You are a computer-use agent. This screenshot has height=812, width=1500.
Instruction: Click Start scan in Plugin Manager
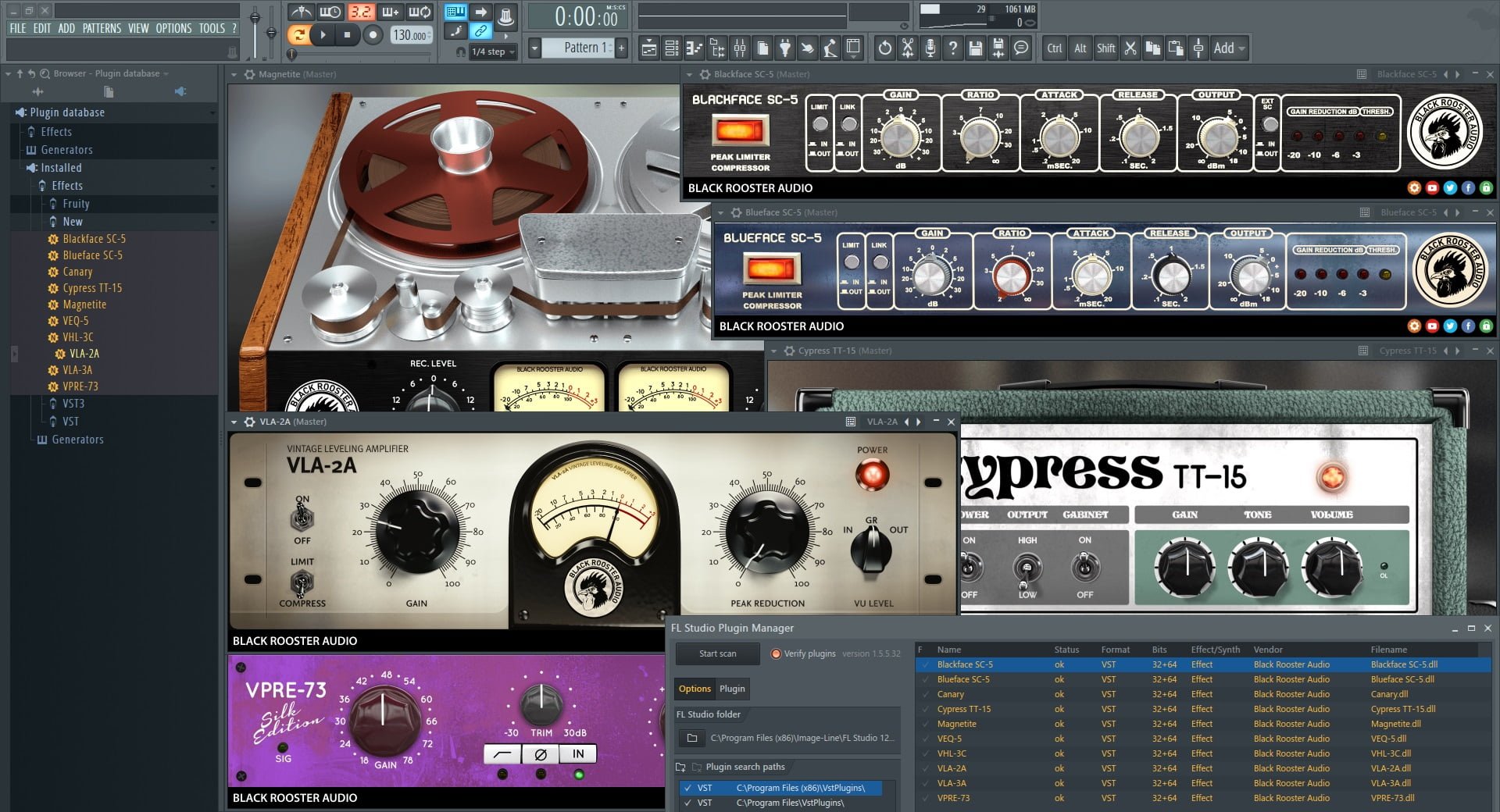(717, 654)
